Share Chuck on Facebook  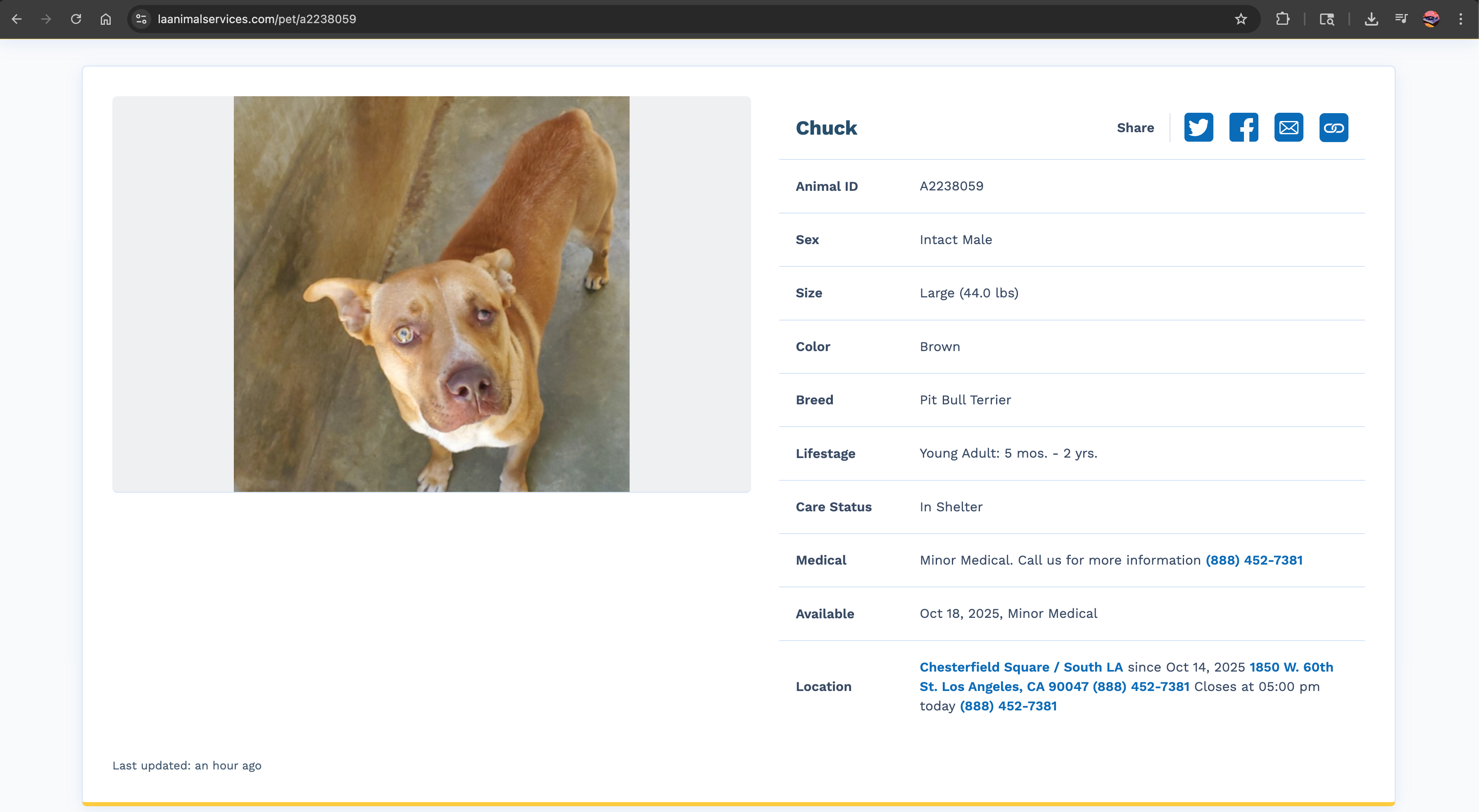(1243, 127)
